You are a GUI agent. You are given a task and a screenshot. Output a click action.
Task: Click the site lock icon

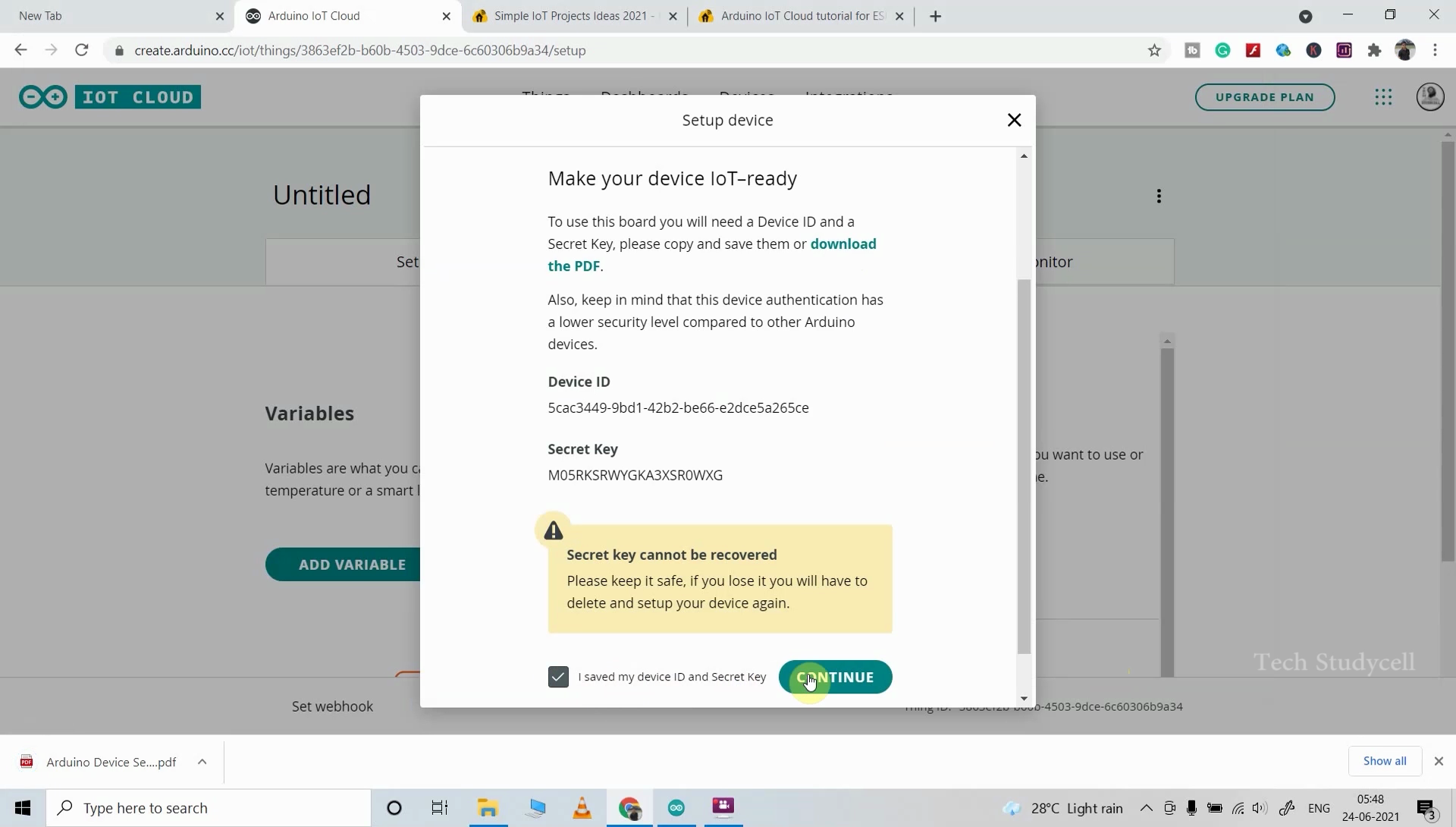[x=119, y=50]
